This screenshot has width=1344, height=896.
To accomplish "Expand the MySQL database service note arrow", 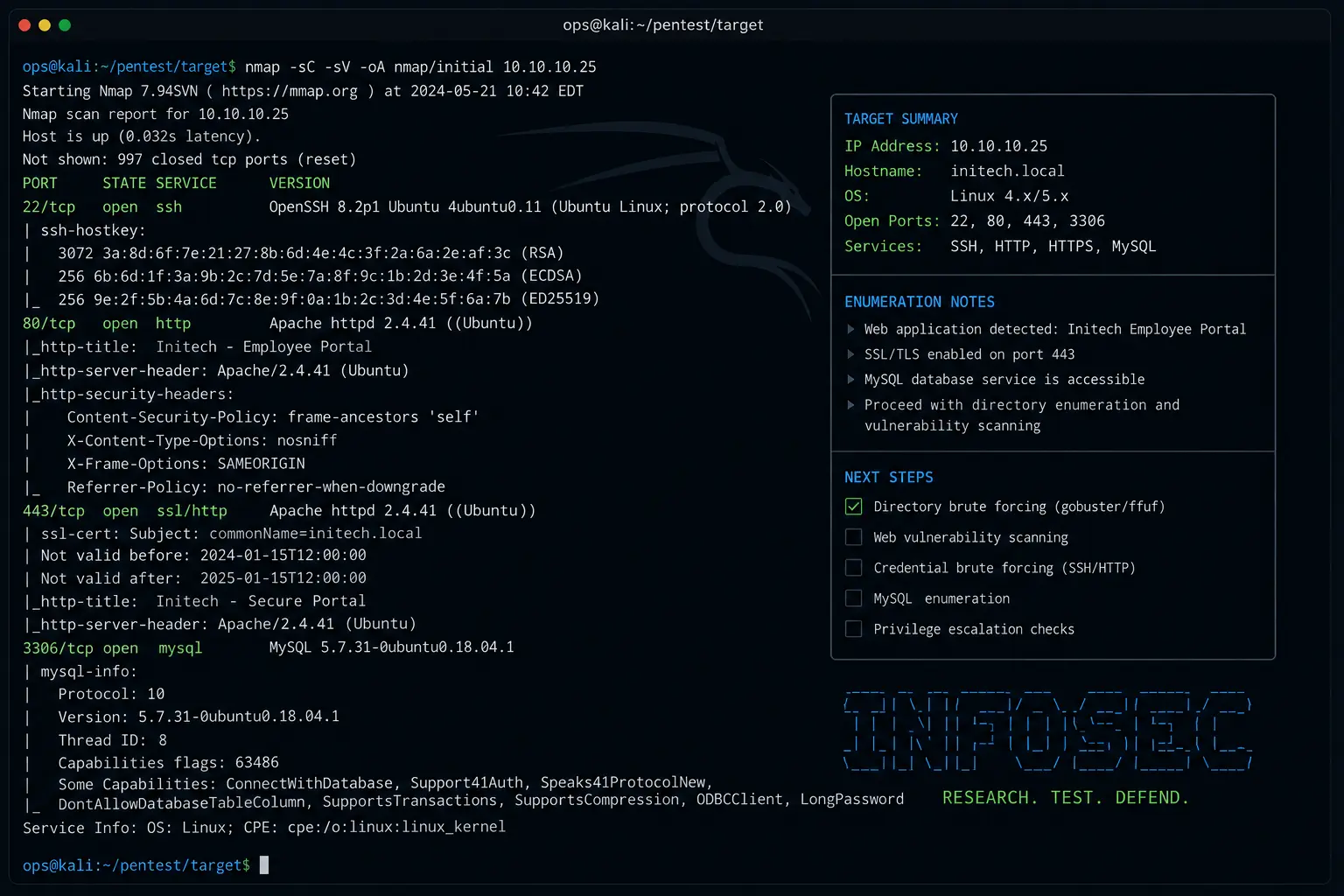I will pos(850,380).
